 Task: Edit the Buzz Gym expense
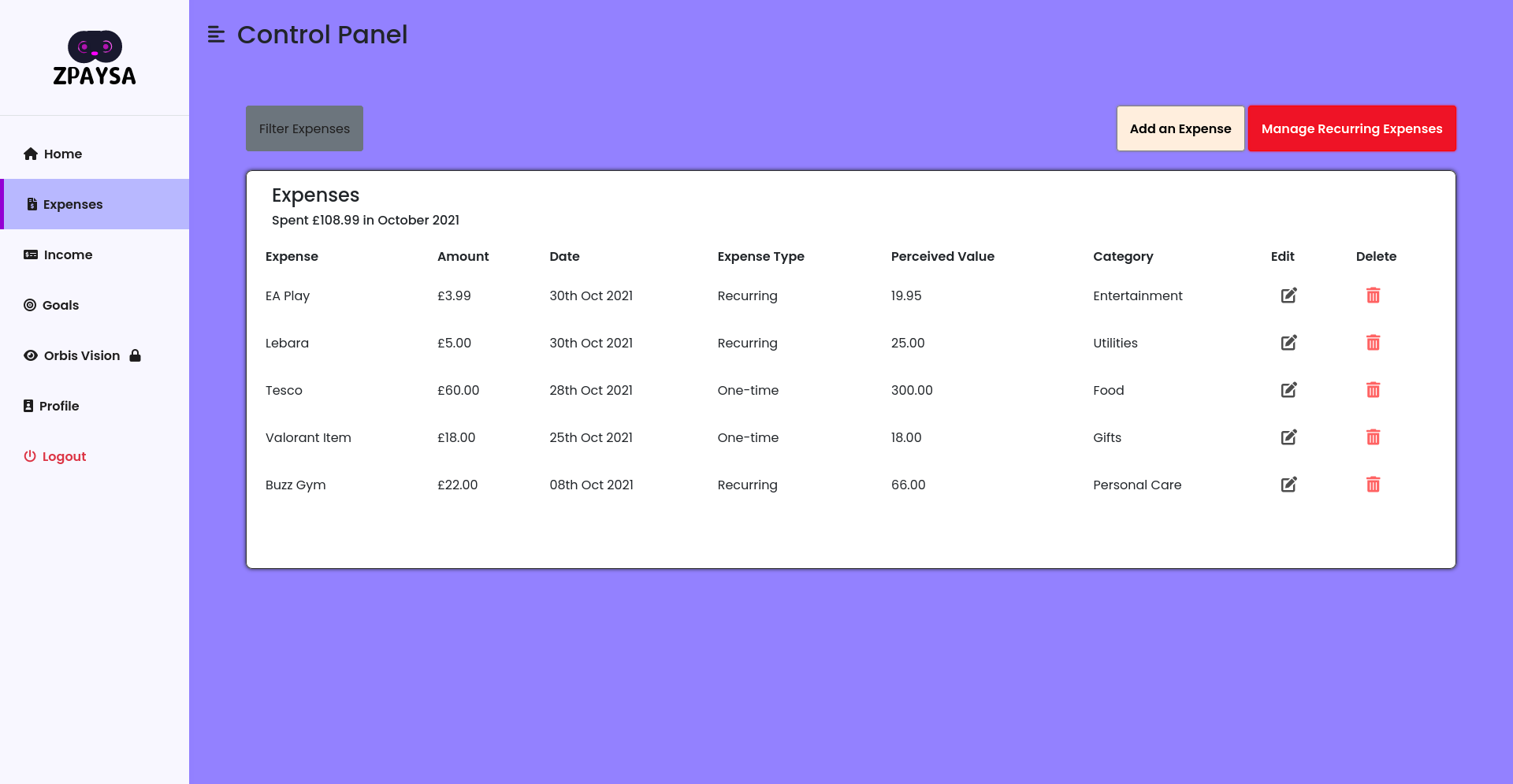pos(1288,485)
